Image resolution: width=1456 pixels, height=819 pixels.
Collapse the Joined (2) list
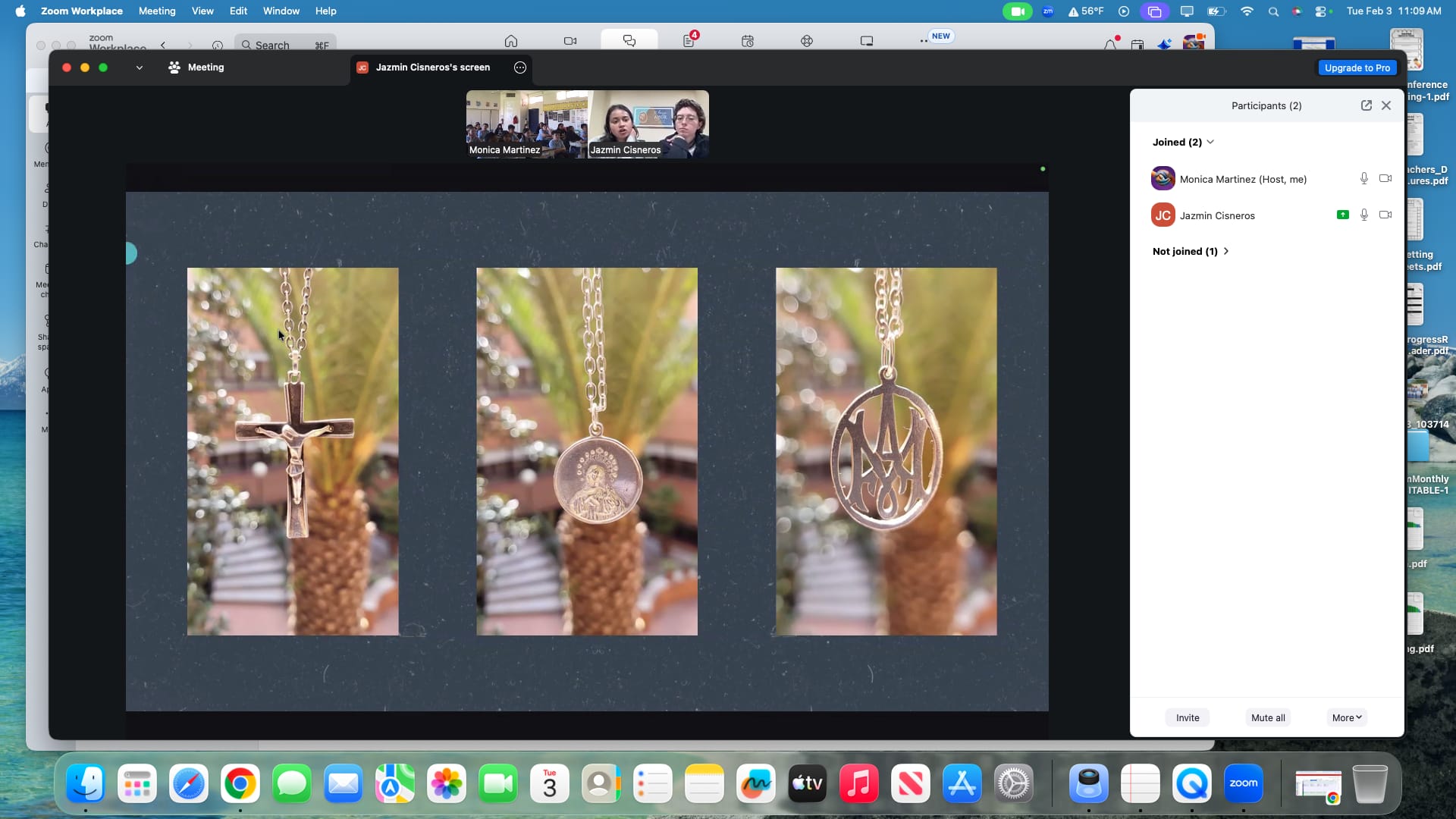(1210, 142)
